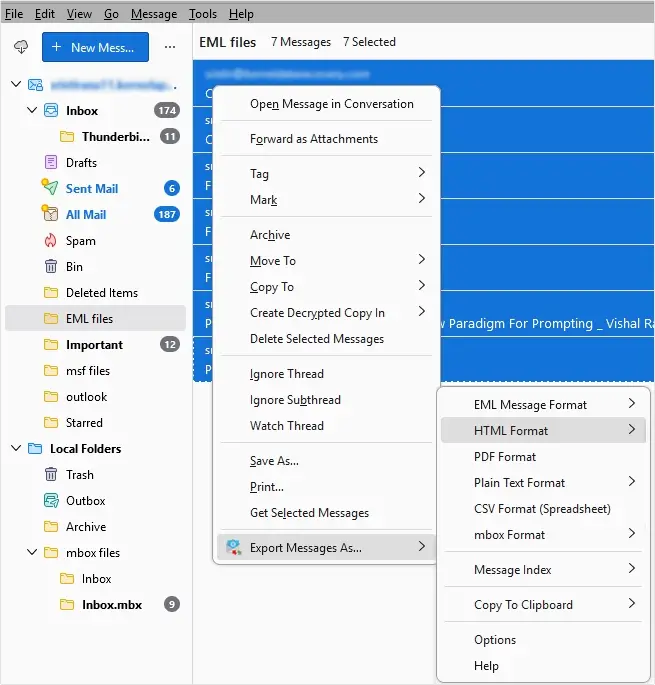Open the Edit menu
Viewport: 655px width, 685px height.
tap(45, 14)
